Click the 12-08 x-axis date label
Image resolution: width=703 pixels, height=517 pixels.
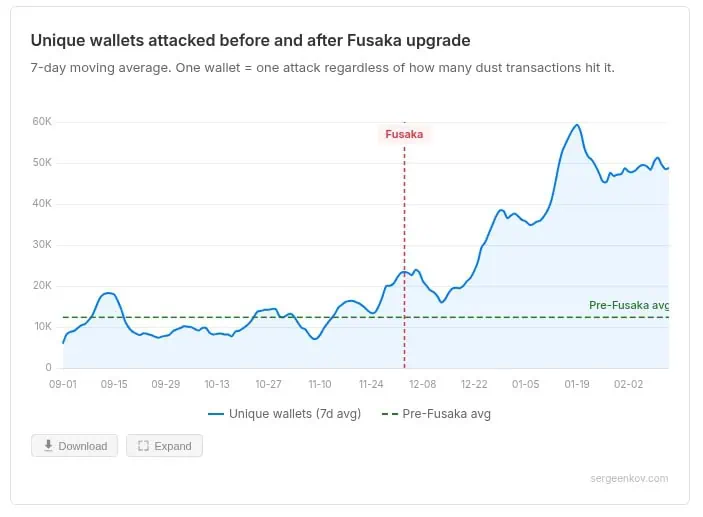[x=423, y=384]
